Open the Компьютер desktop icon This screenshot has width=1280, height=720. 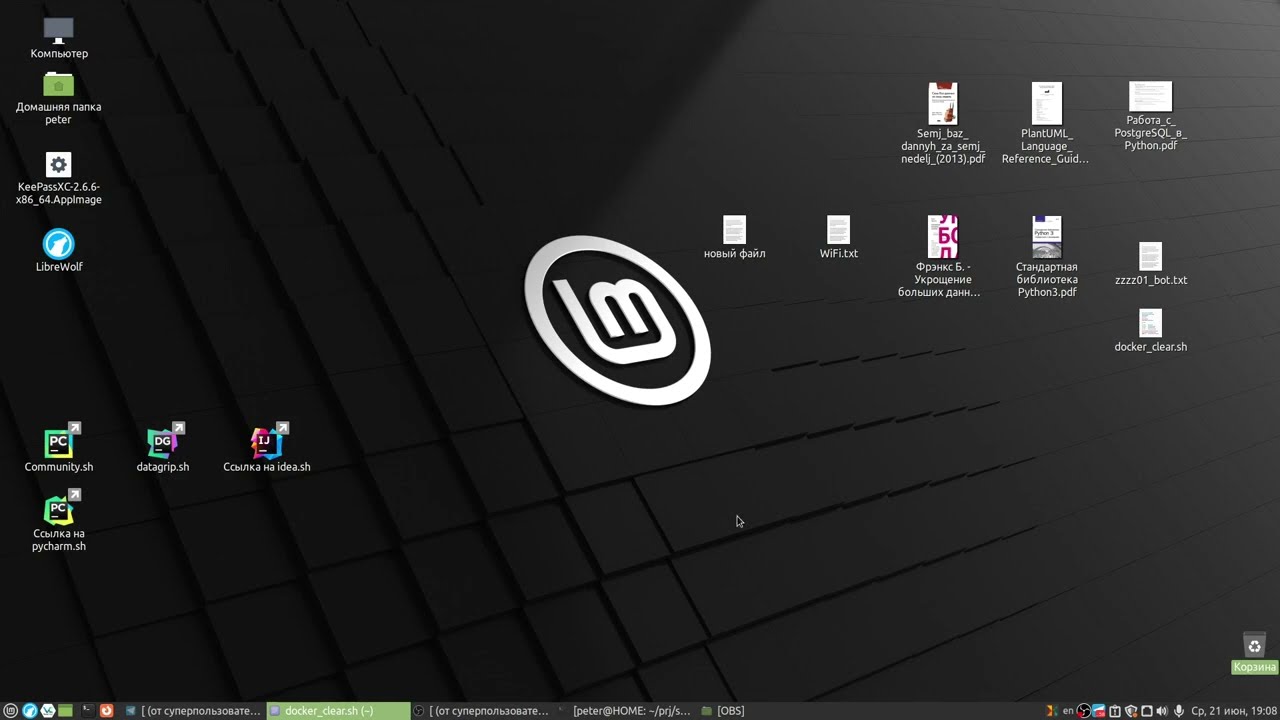point(59,38)
